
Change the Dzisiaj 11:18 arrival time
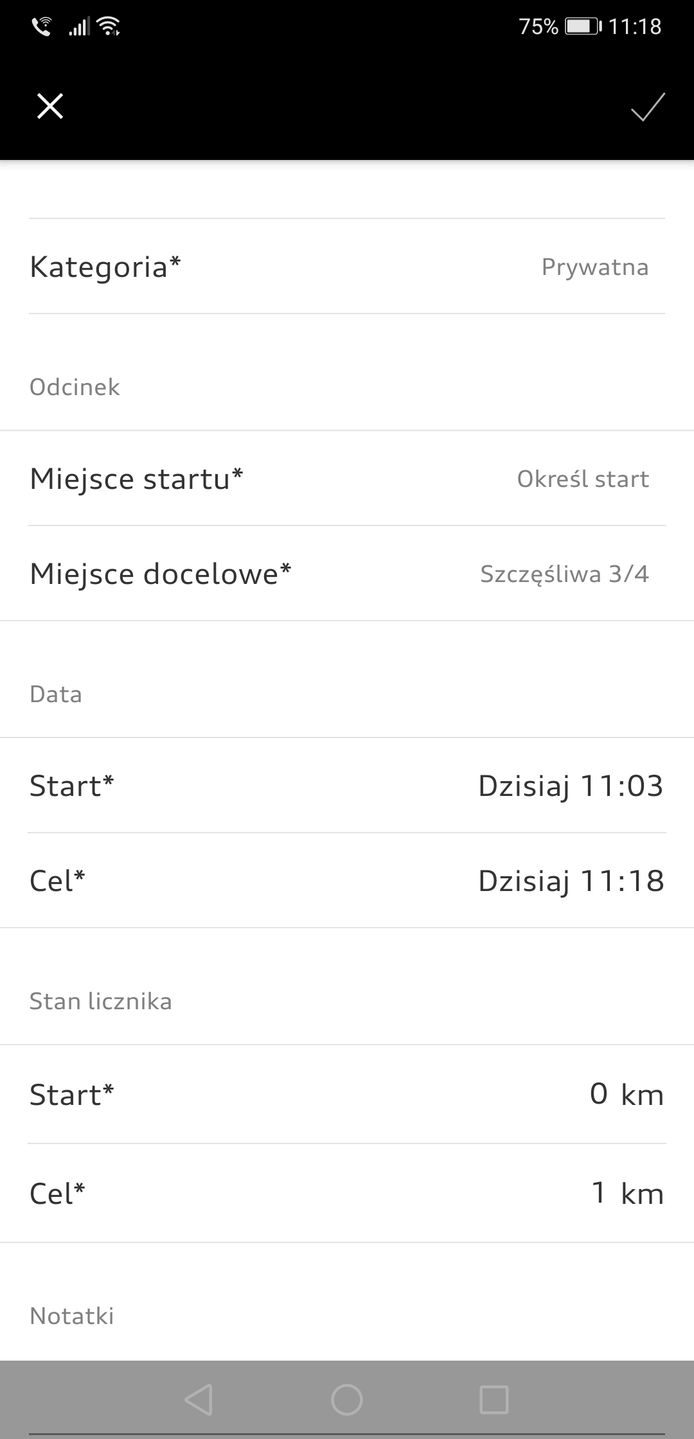(x=570, y=881)
